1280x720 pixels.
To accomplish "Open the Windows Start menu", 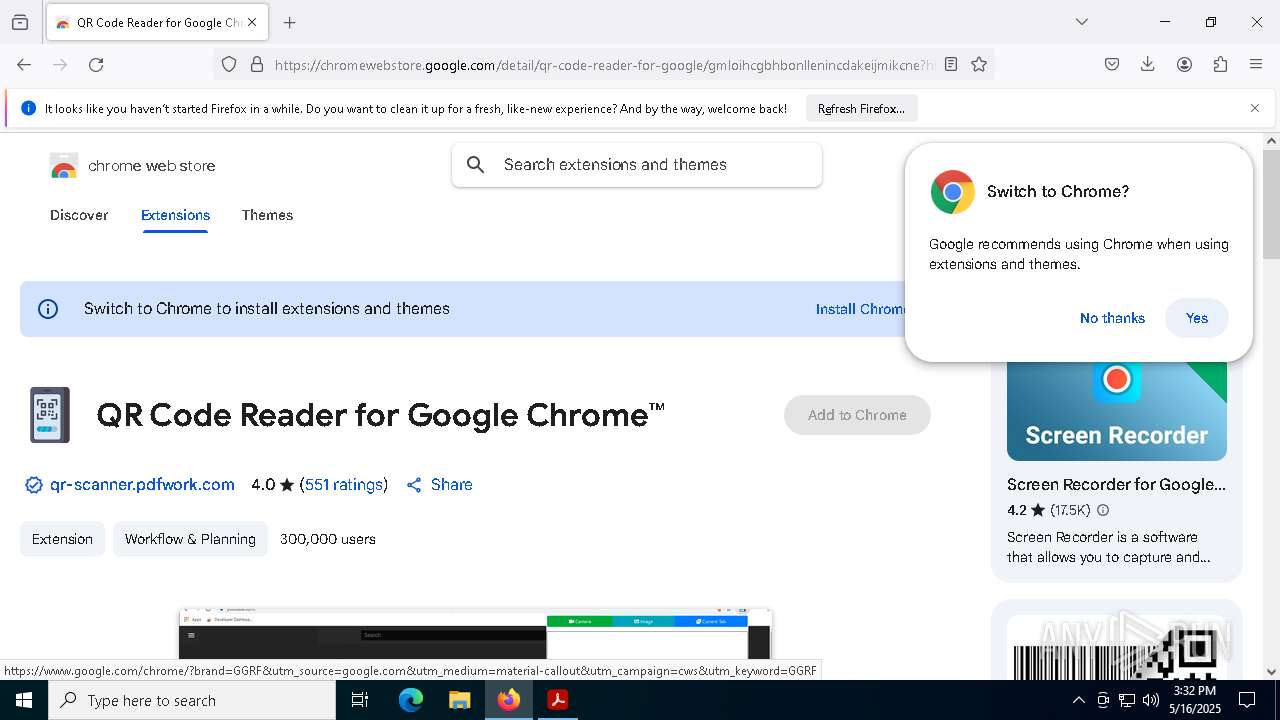I will coord(24,700).
